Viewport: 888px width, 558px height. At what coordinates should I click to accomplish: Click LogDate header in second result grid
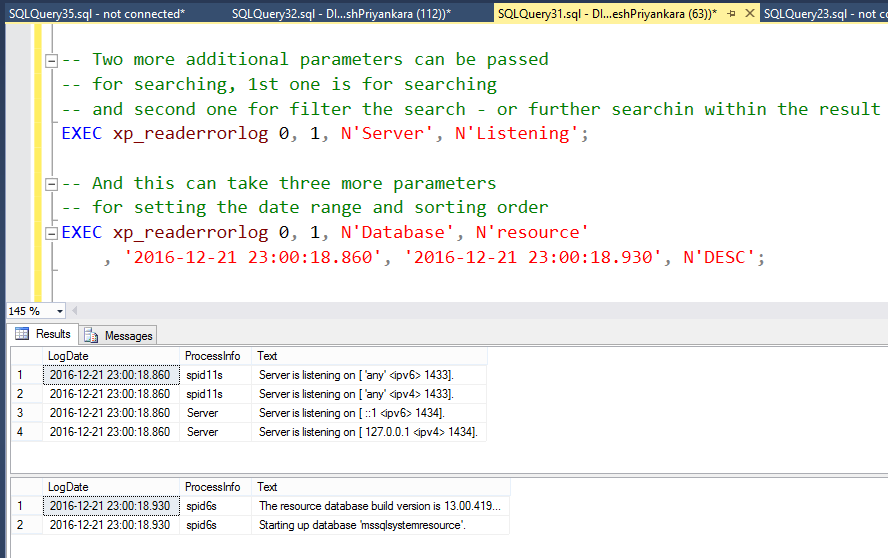pos(111,487)
